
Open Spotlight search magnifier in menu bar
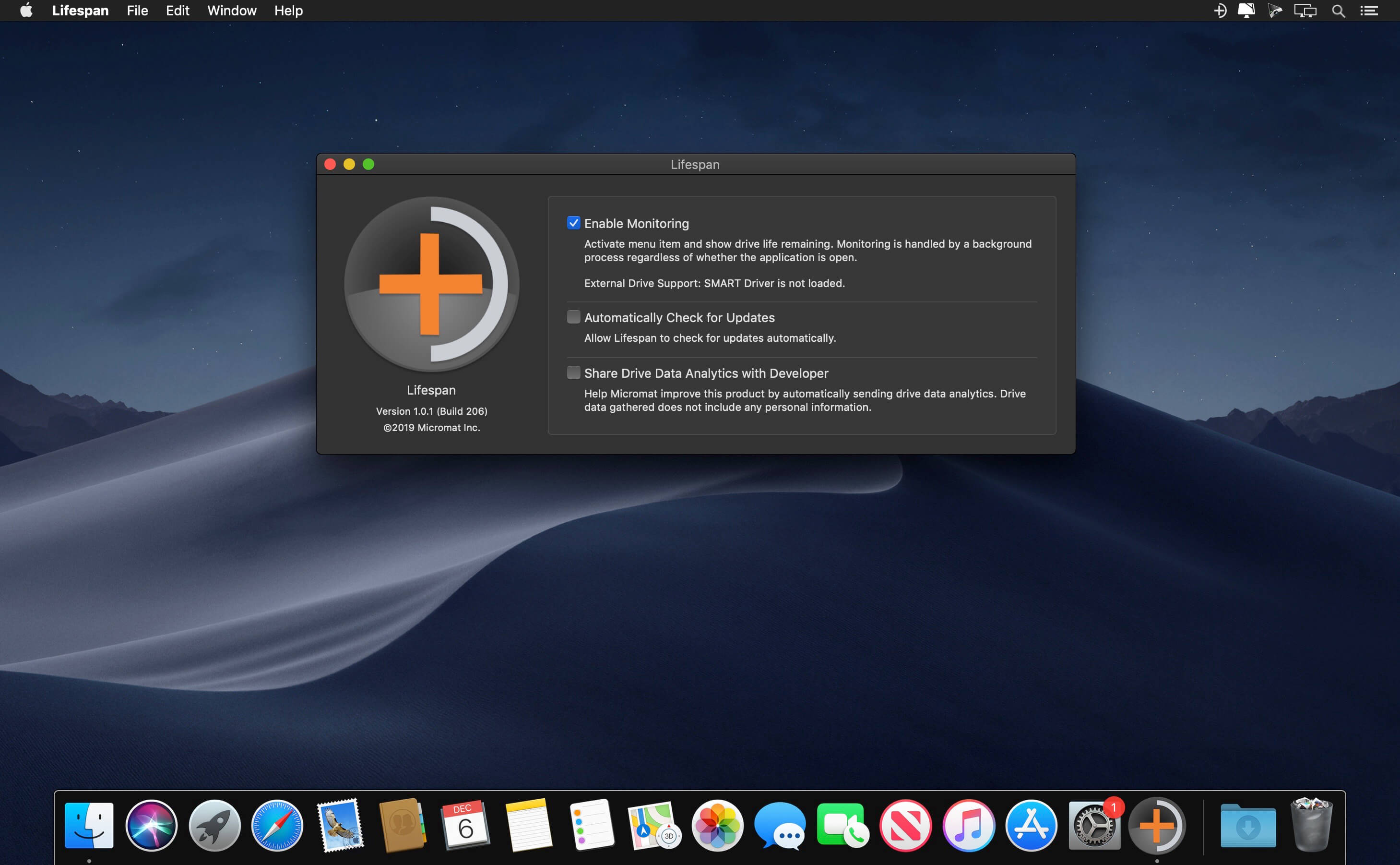click(x=1338, y=11)
